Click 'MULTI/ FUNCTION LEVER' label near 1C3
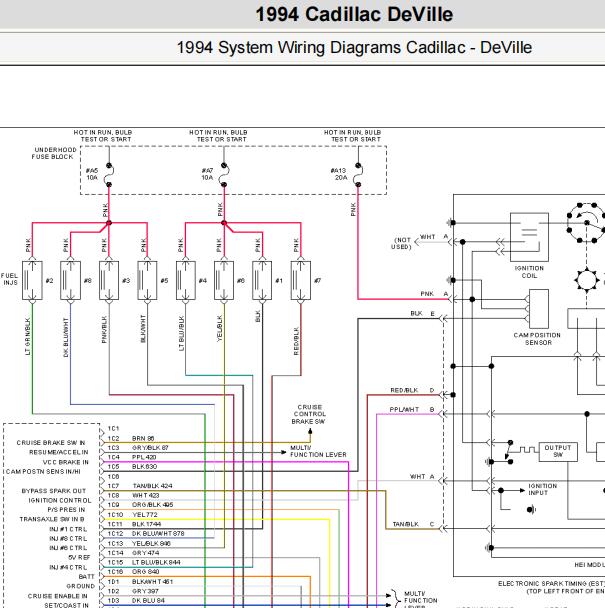This screenshot has width=605, height=608. [318, 451]
